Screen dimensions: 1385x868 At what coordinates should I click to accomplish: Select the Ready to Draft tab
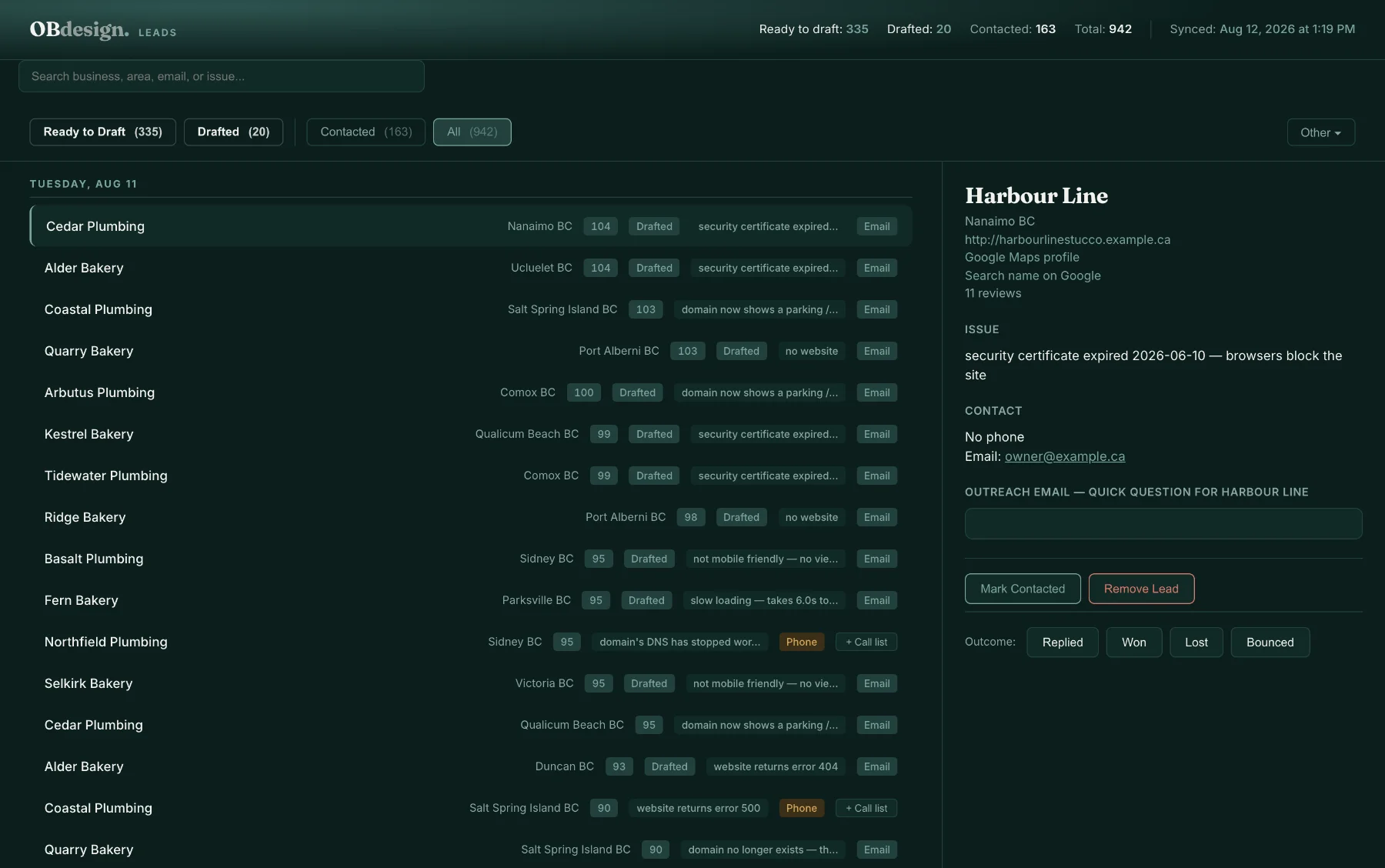[x=102, y=132]
